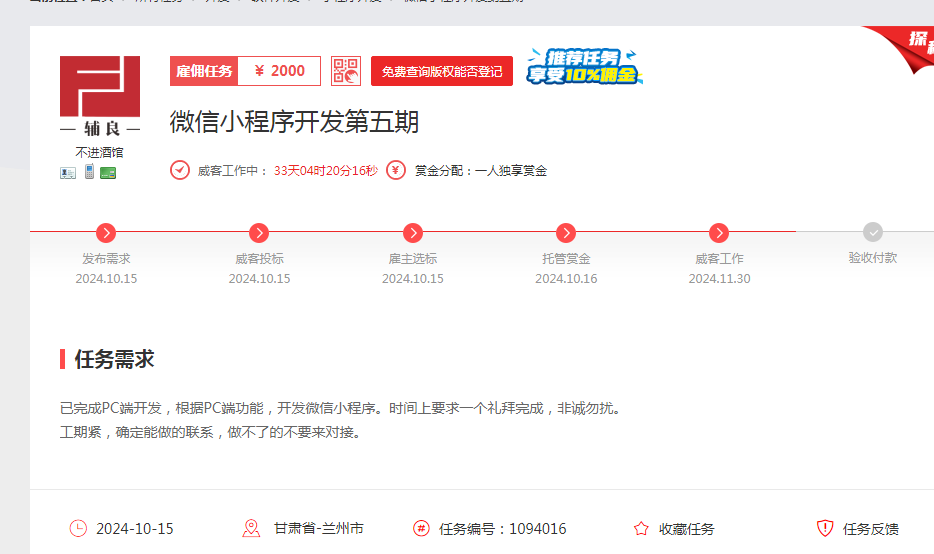Click the 托管赏金 step label
The height and width of the screenshot is (554, 934).
(x=566, y=259)
